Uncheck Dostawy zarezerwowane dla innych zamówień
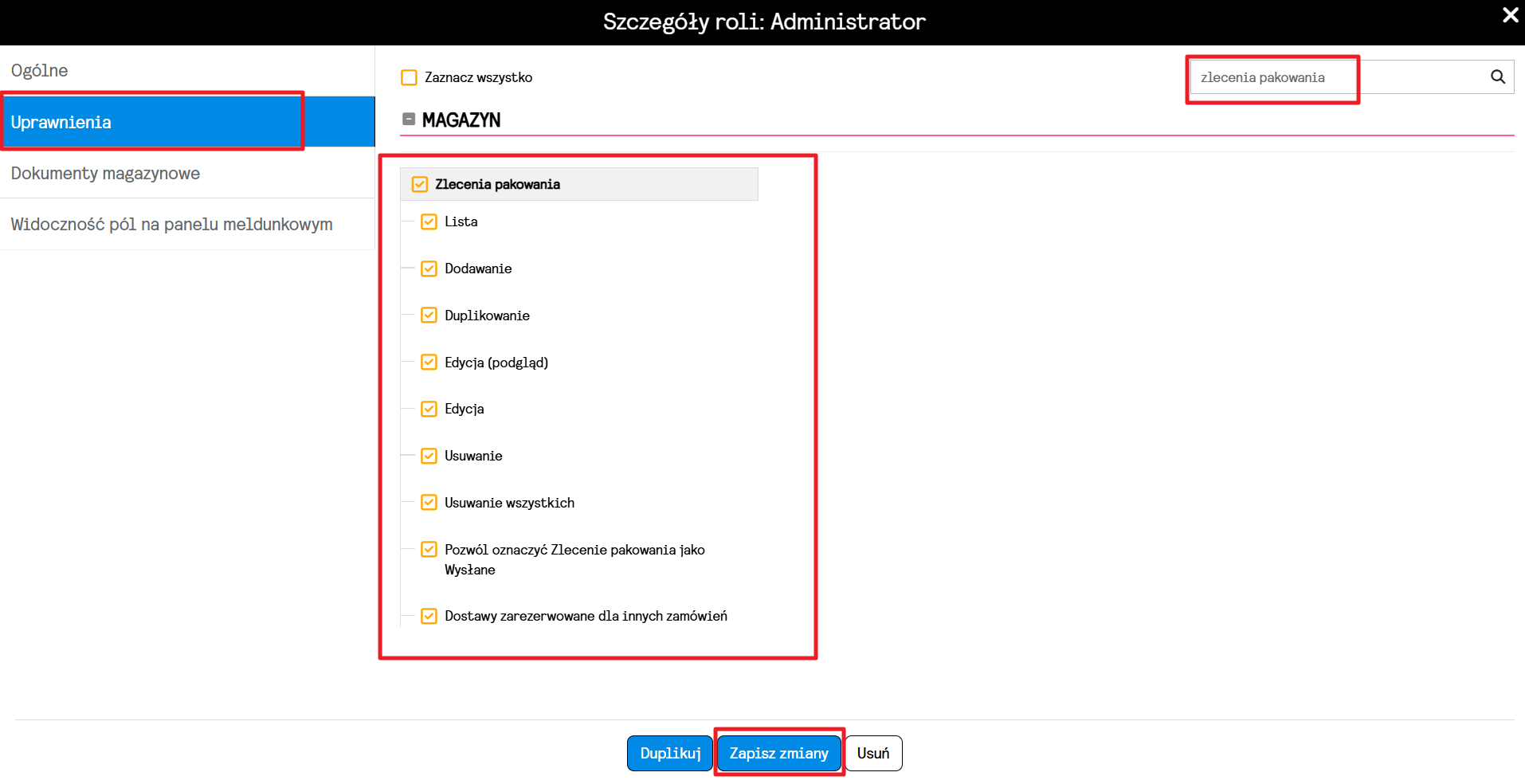1525x784 pixels. coord(429,616)
